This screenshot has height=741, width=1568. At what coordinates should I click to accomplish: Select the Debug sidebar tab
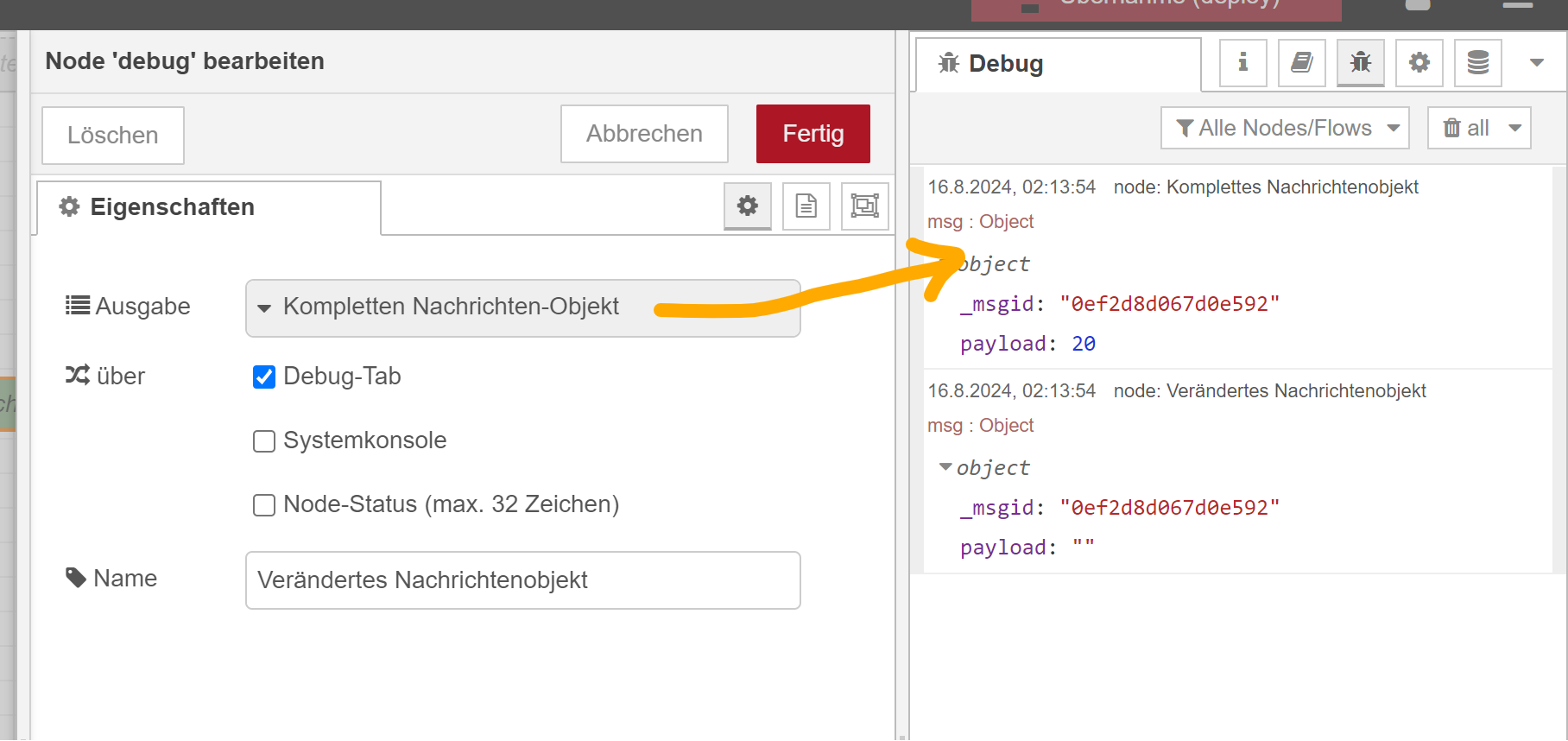point(1058,64)
